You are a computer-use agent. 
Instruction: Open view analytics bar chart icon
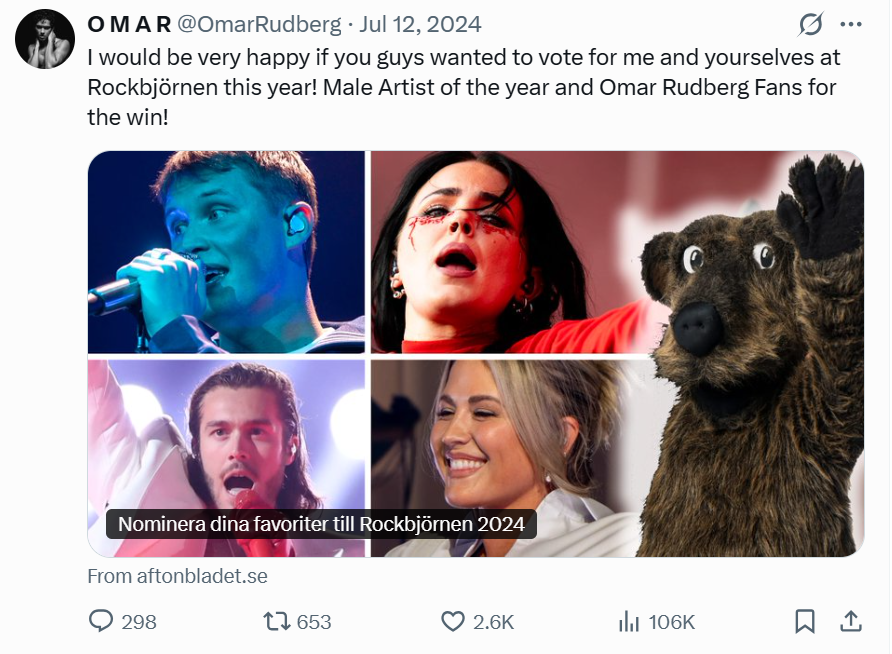coord(629,621)
